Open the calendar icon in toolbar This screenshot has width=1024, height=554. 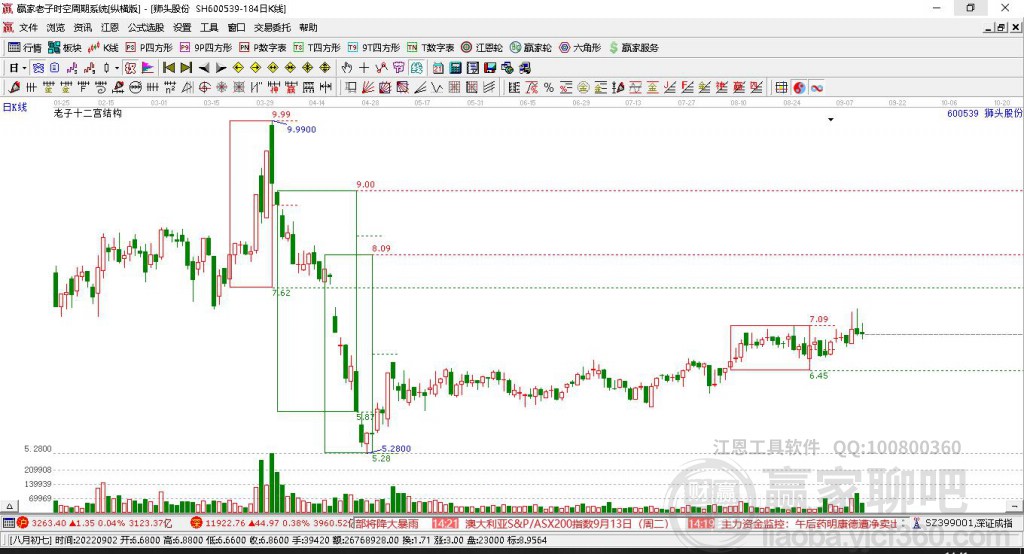[438, 68]
